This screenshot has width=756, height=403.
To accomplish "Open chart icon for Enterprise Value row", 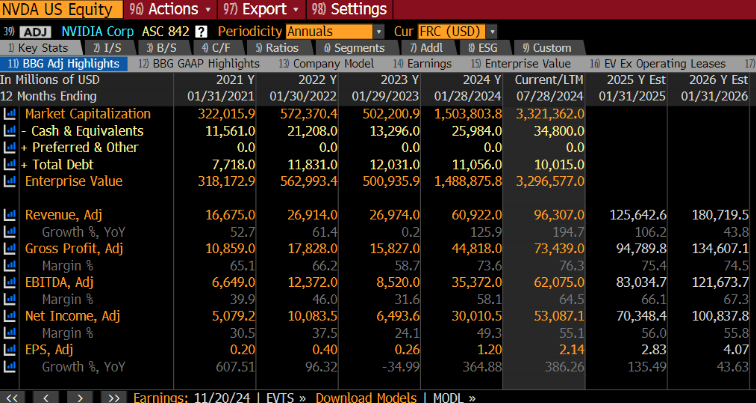I will pos(10,181).
